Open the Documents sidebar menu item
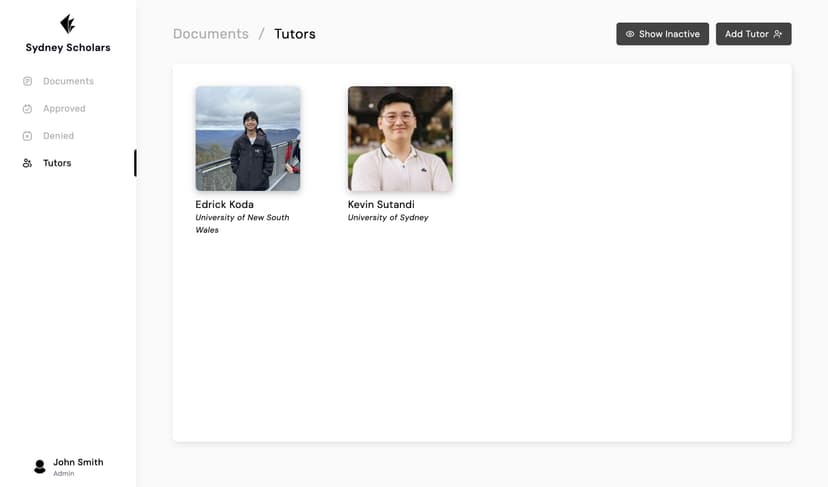Image resolution: width=828 pixels, height=487 pixels. (x=68, y=81)
